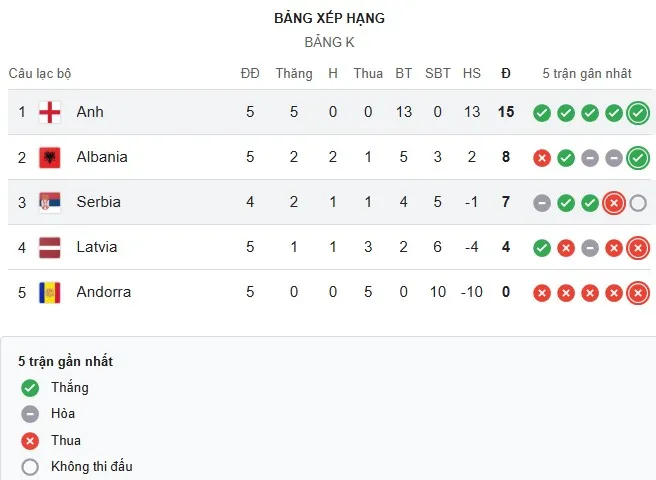Screen dimensions: 656x480
Task: Click Andorra's last red loss icon
Action: click(x=638, y=293)
